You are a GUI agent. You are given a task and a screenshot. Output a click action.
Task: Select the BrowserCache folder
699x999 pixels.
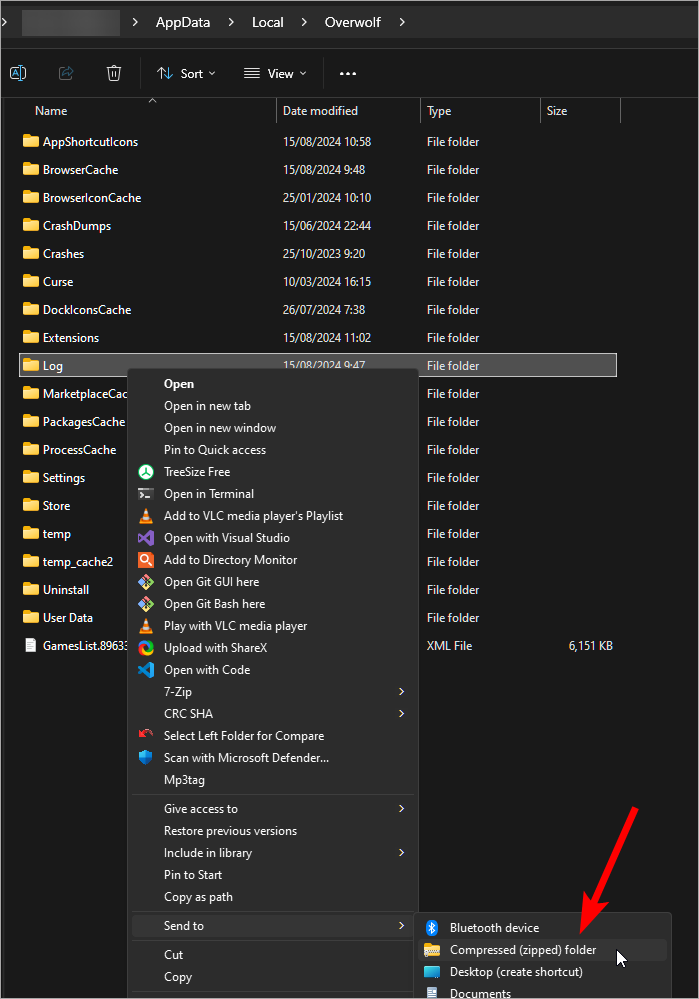tap(80, 169)
